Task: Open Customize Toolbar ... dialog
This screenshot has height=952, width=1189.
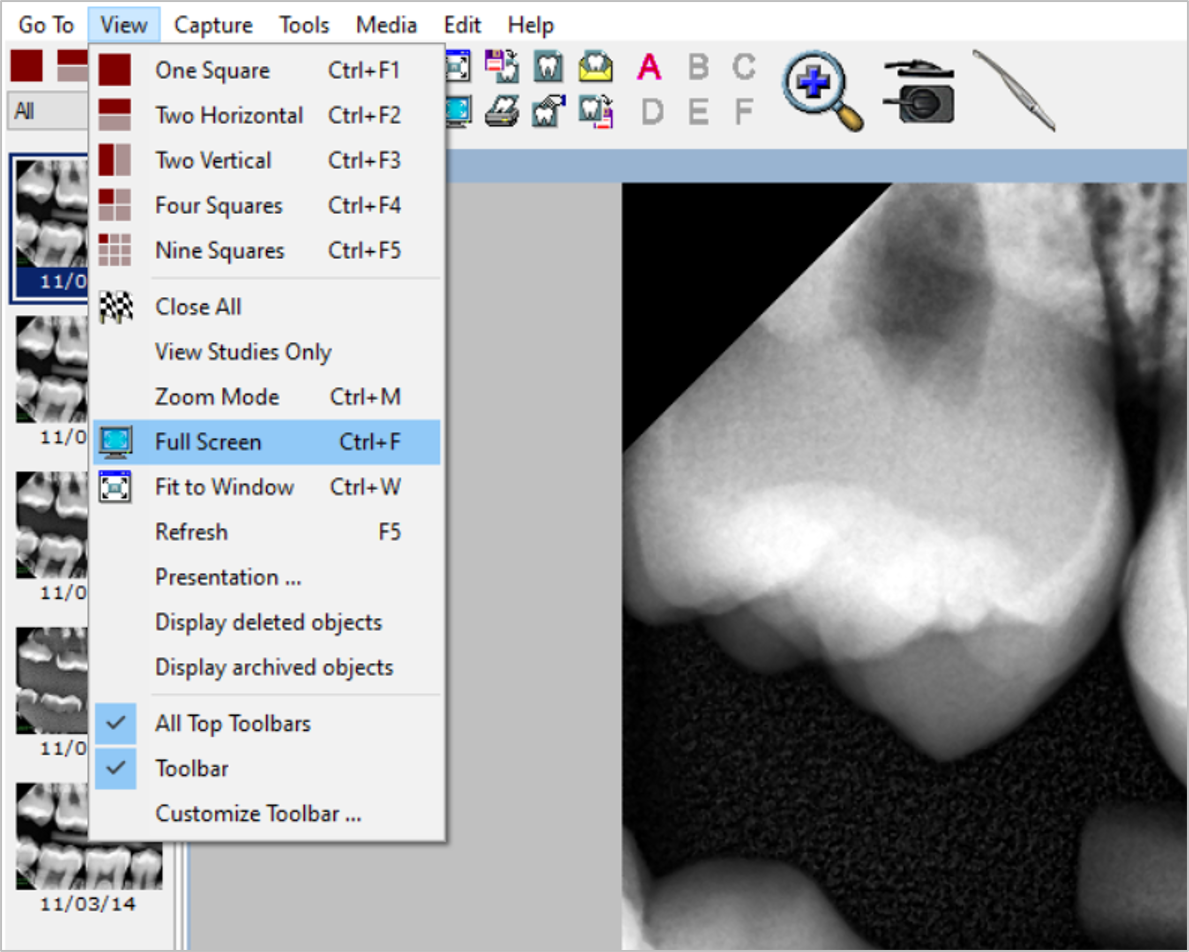Action: pos(267,814)
